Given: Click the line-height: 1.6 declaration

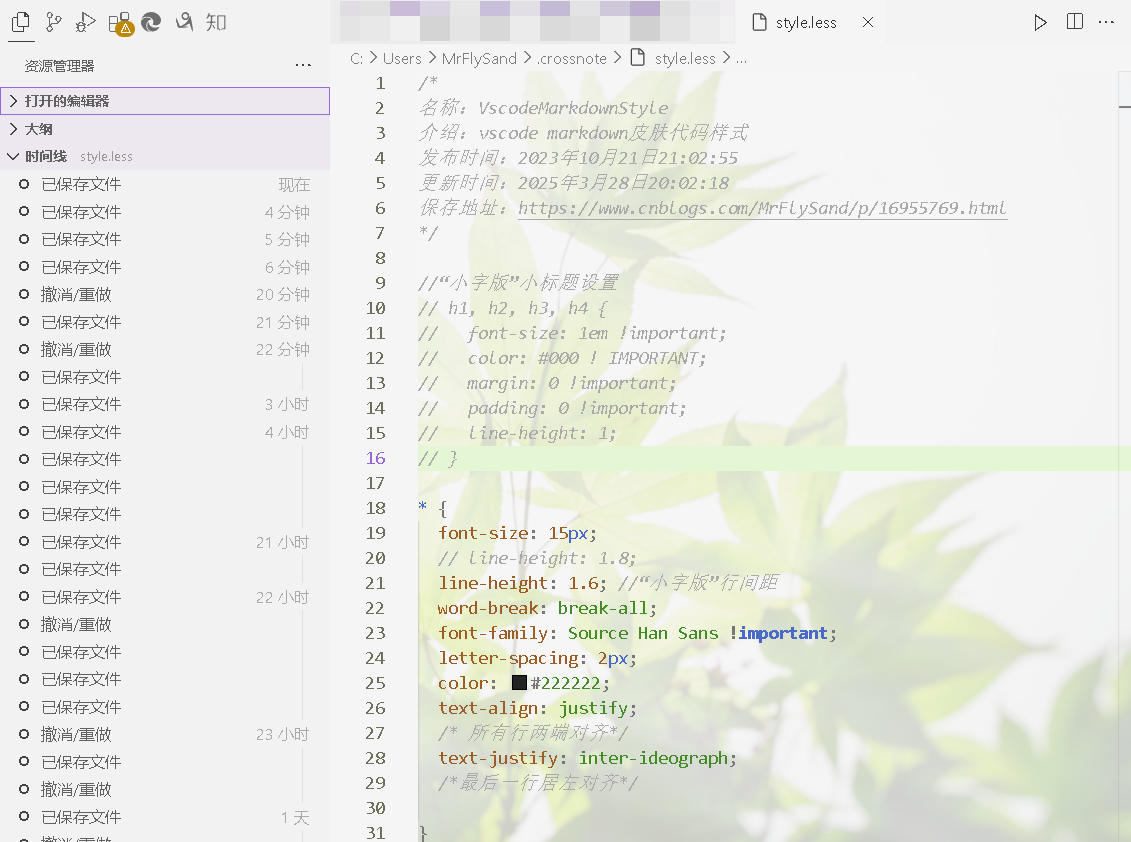Looking at the screenshot, I should point(523,583).
